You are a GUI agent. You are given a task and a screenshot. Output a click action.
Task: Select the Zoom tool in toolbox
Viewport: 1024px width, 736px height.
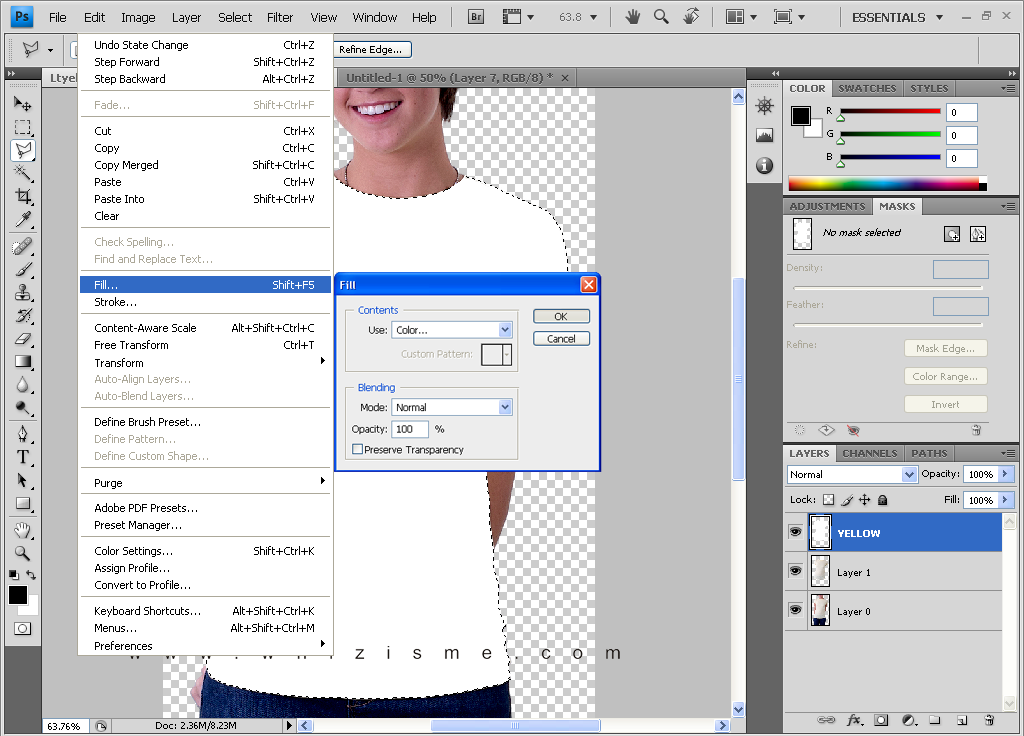pos(23,553)
